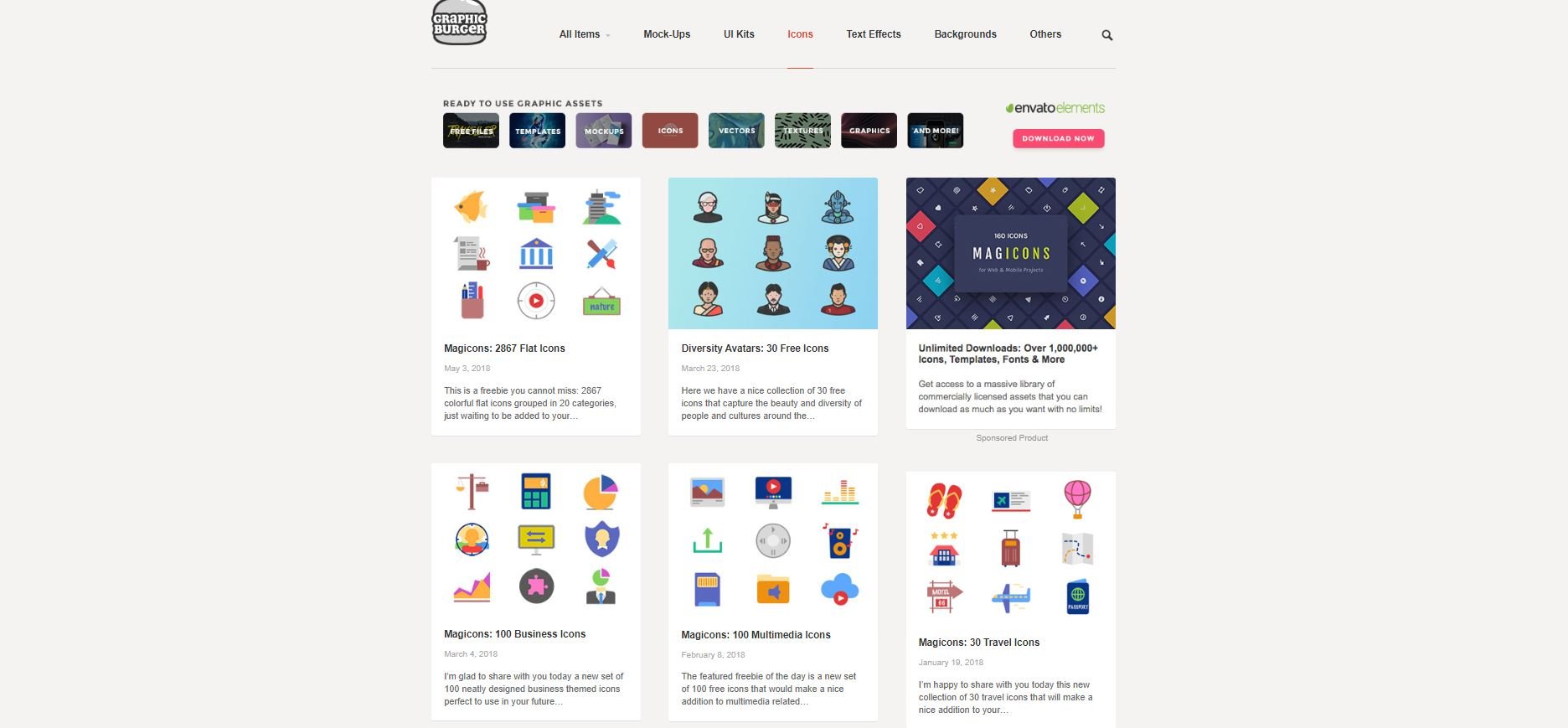Expand the All Items dropdown menu
This screenshot has height=728, width=1568.
pyautogui.click(x=585, y=34)
